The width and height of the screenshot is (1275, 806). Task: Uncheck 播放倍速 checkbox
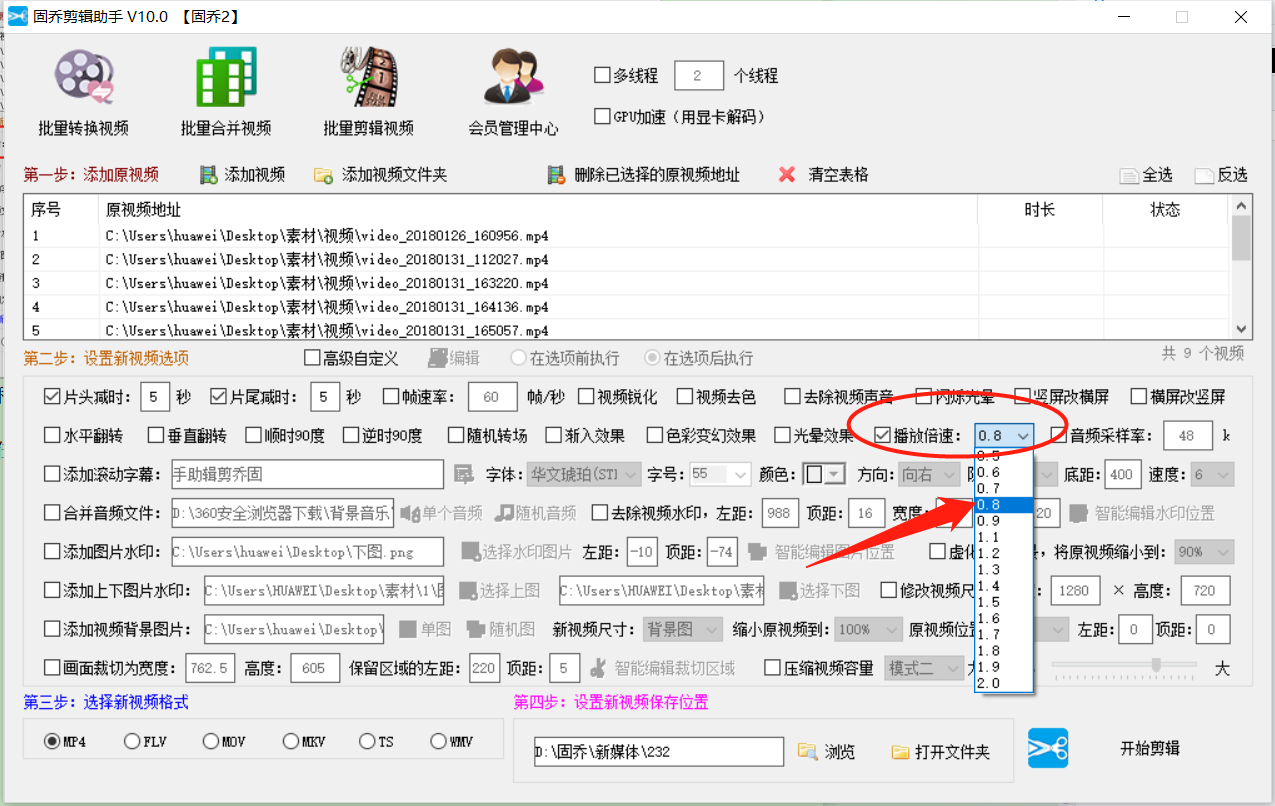click(x=882, y=436)
